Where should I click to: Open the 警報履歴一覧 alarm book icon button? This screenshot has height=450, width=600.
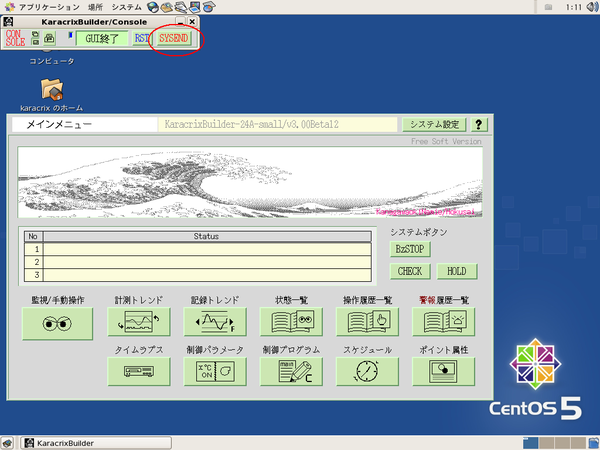tap(443, 322)
